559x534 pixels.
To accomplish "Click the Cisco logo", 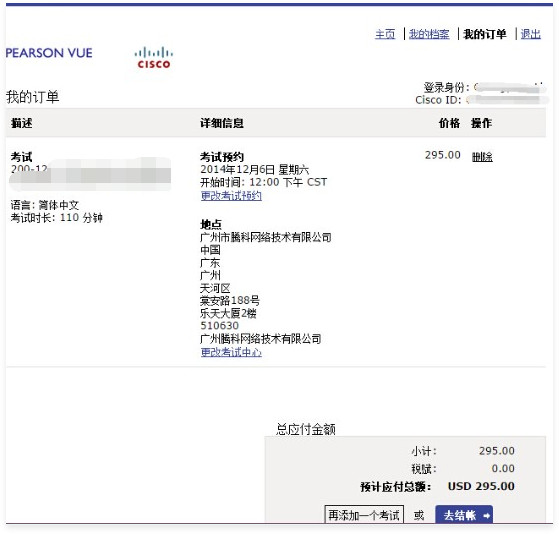I will point(154,58).
